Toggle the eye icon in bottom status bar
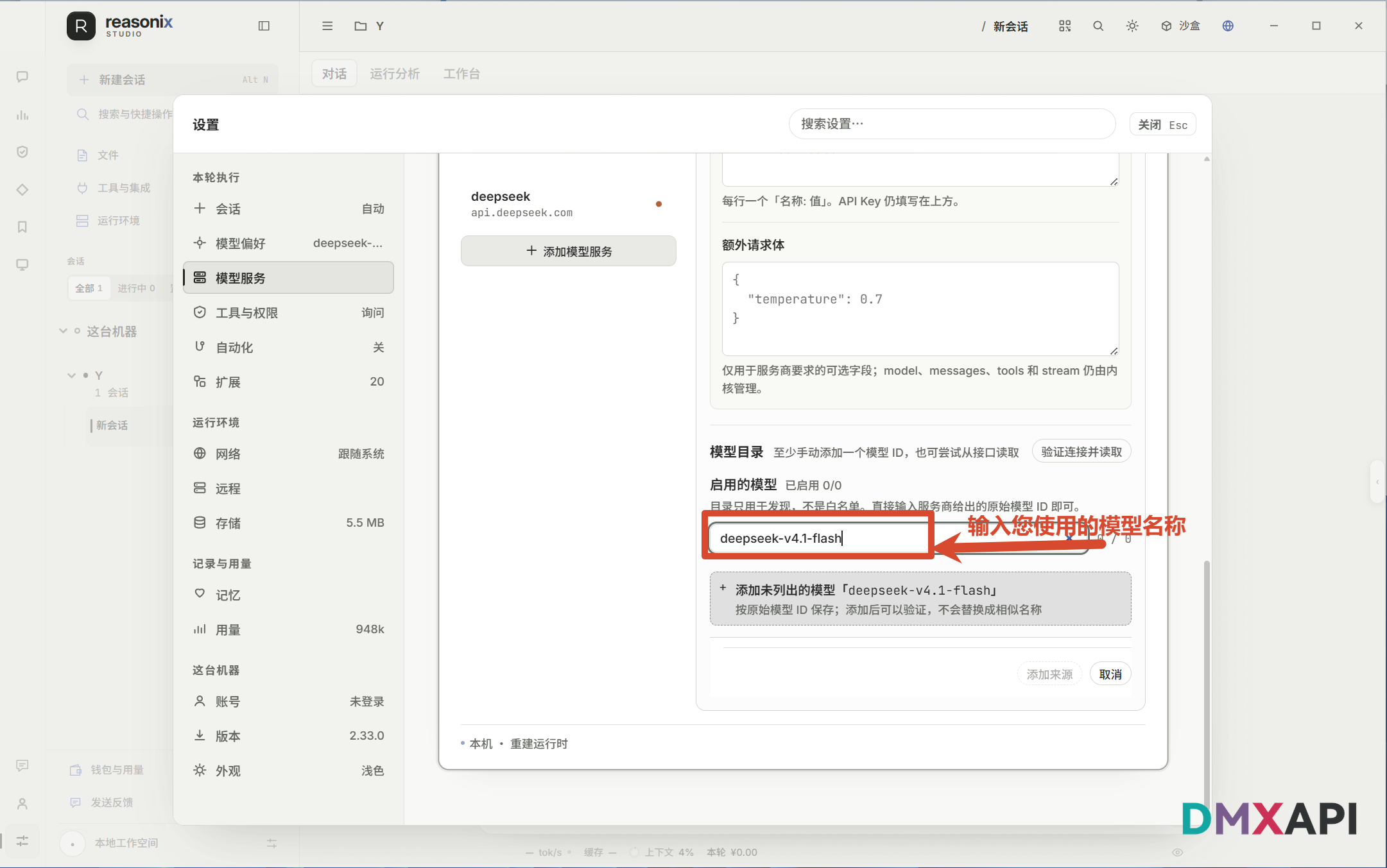Viewport: 1387px width, 868px height. pos(1177,852)
